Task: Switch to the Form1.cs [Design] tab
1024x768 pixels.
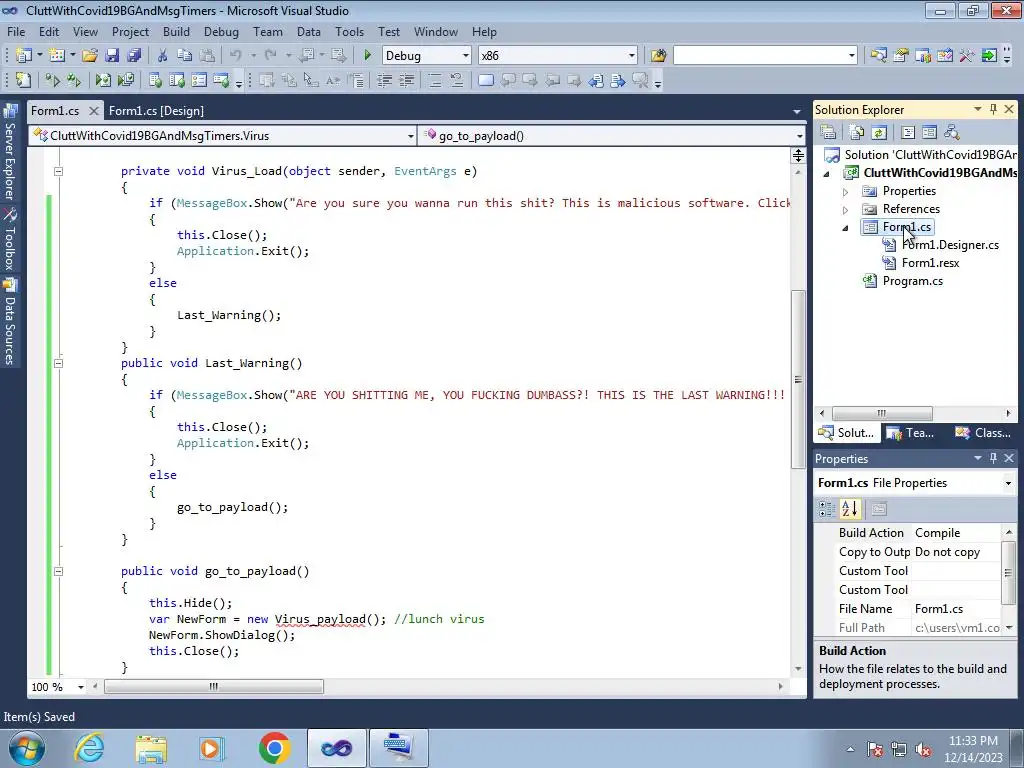Action: coord(156,111)
